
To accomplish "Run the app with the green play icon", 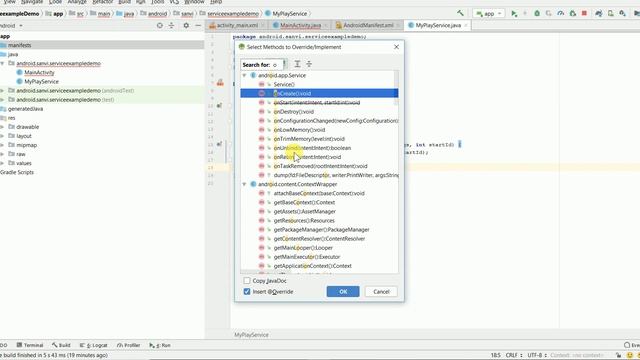I will (514, 13).
